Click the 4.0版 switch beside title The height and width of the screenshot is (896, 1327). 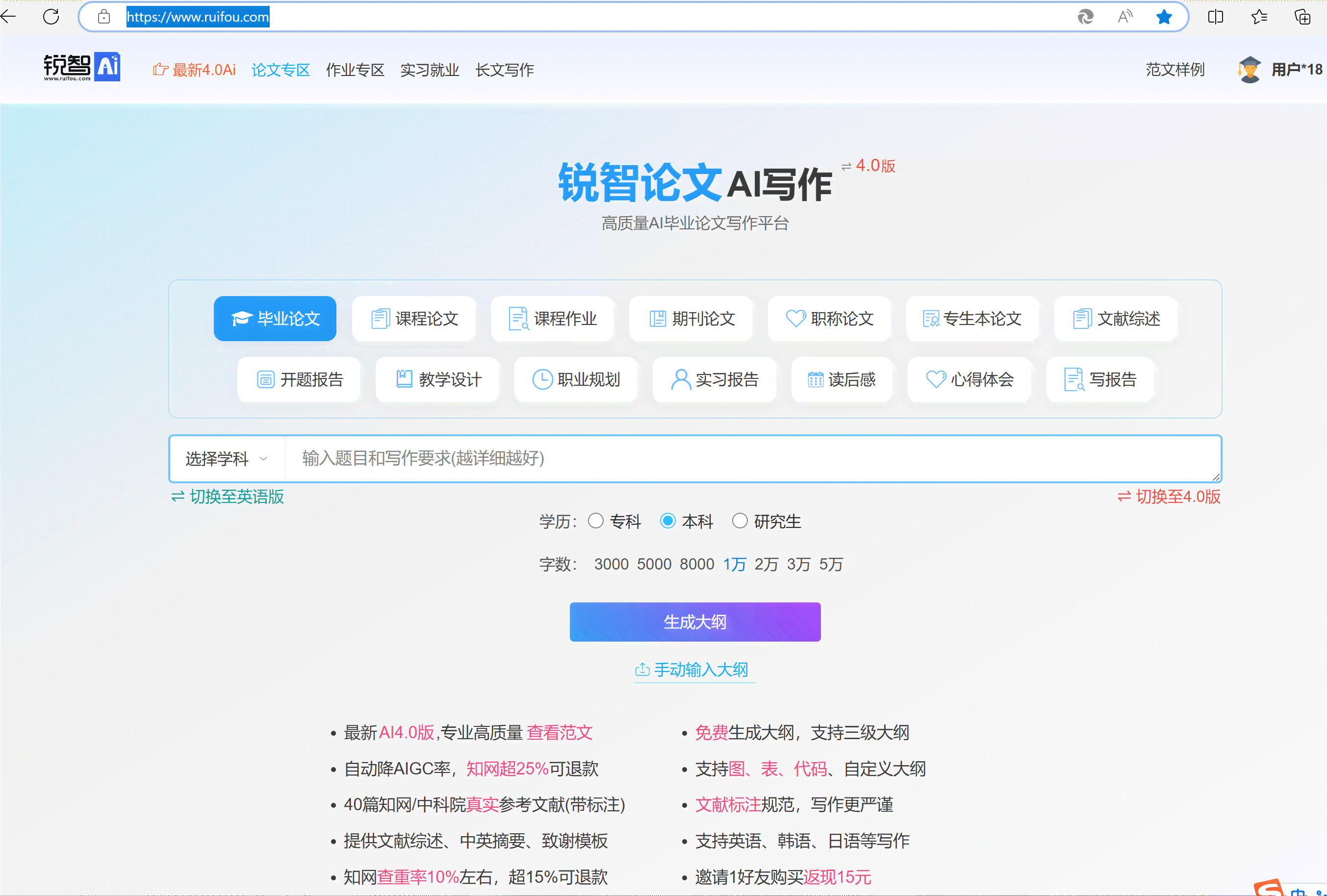tap(868, 166)
